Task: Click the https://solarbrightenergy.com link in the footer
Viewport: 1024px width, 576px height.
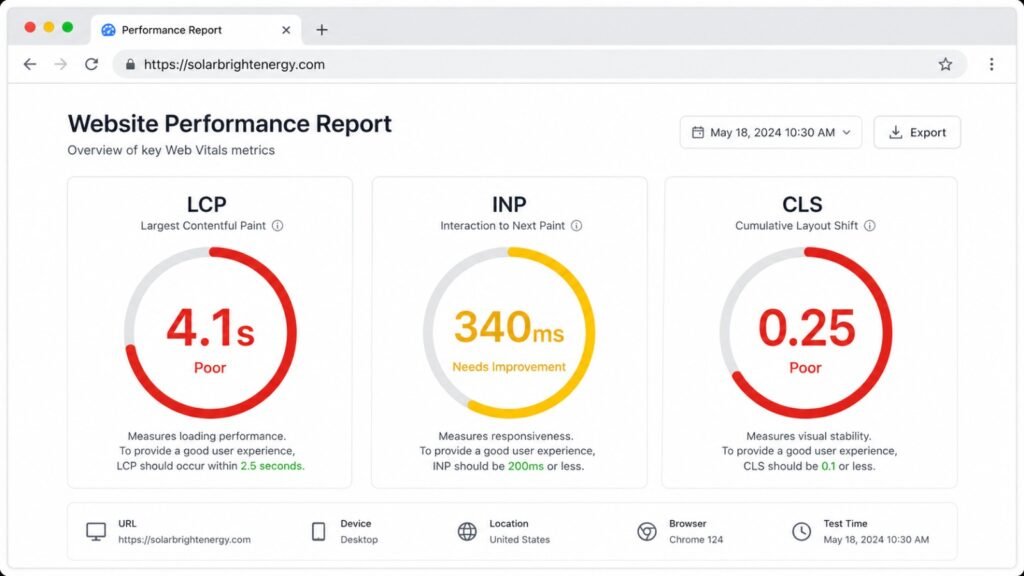Action: coord(184,539)
